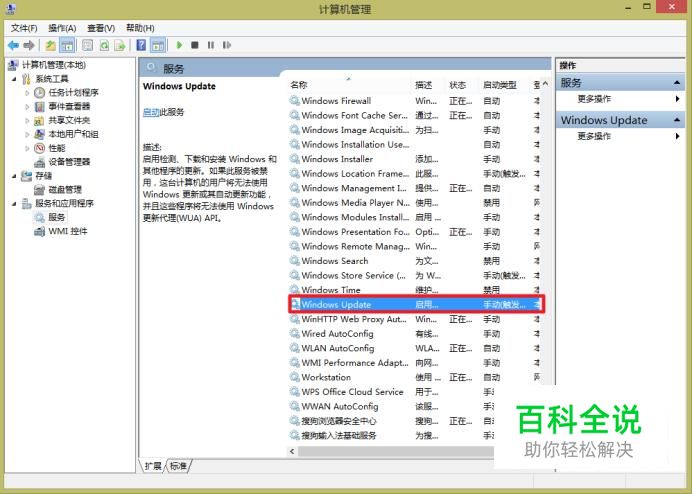Click the Properties toolbar icon
692x494 pixels.
point(88,45)
